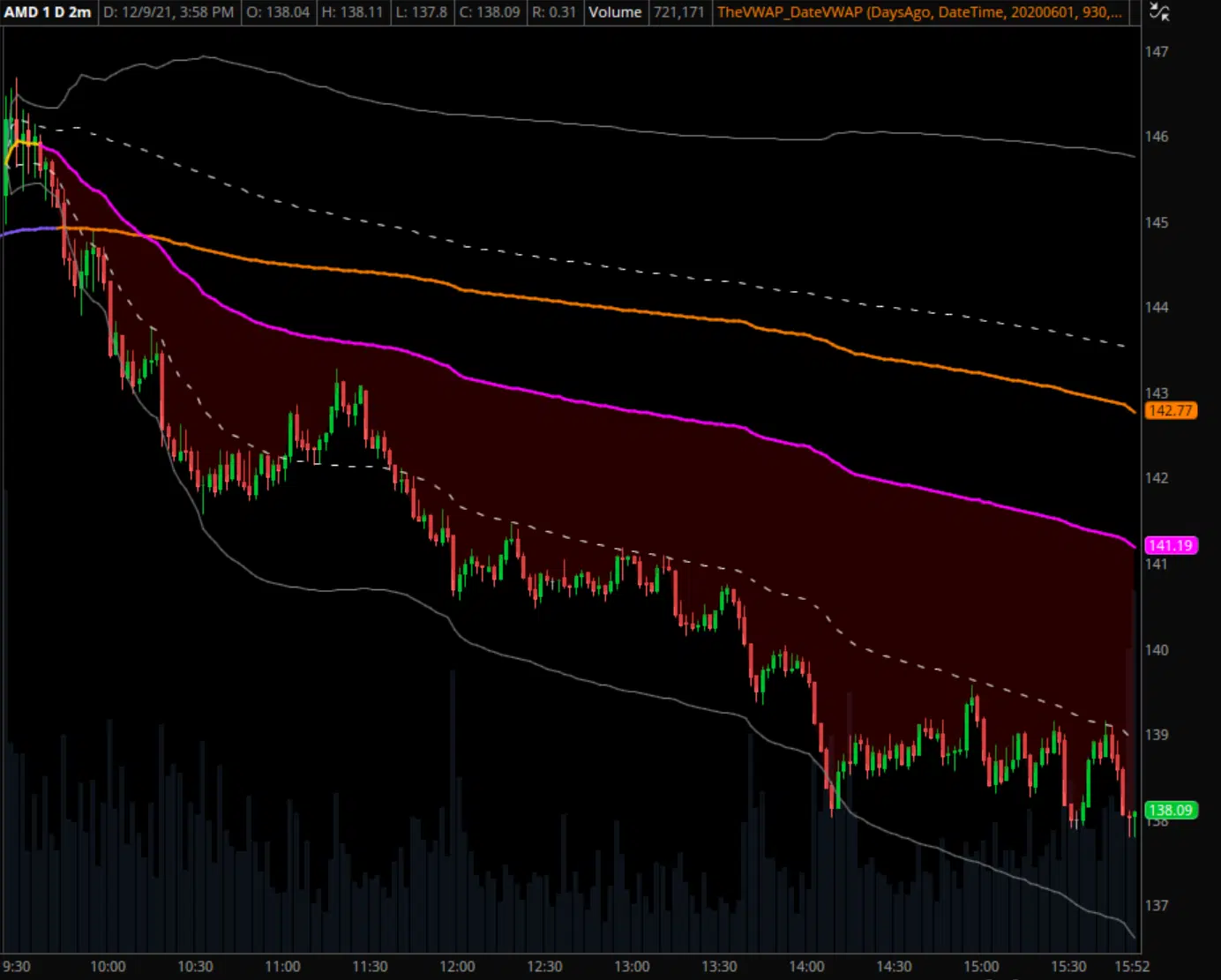The height and width of the screenshot is (980, 1221).
Task: Click the orange 142.77 price bubble
Action: [x=1170, y=410]
